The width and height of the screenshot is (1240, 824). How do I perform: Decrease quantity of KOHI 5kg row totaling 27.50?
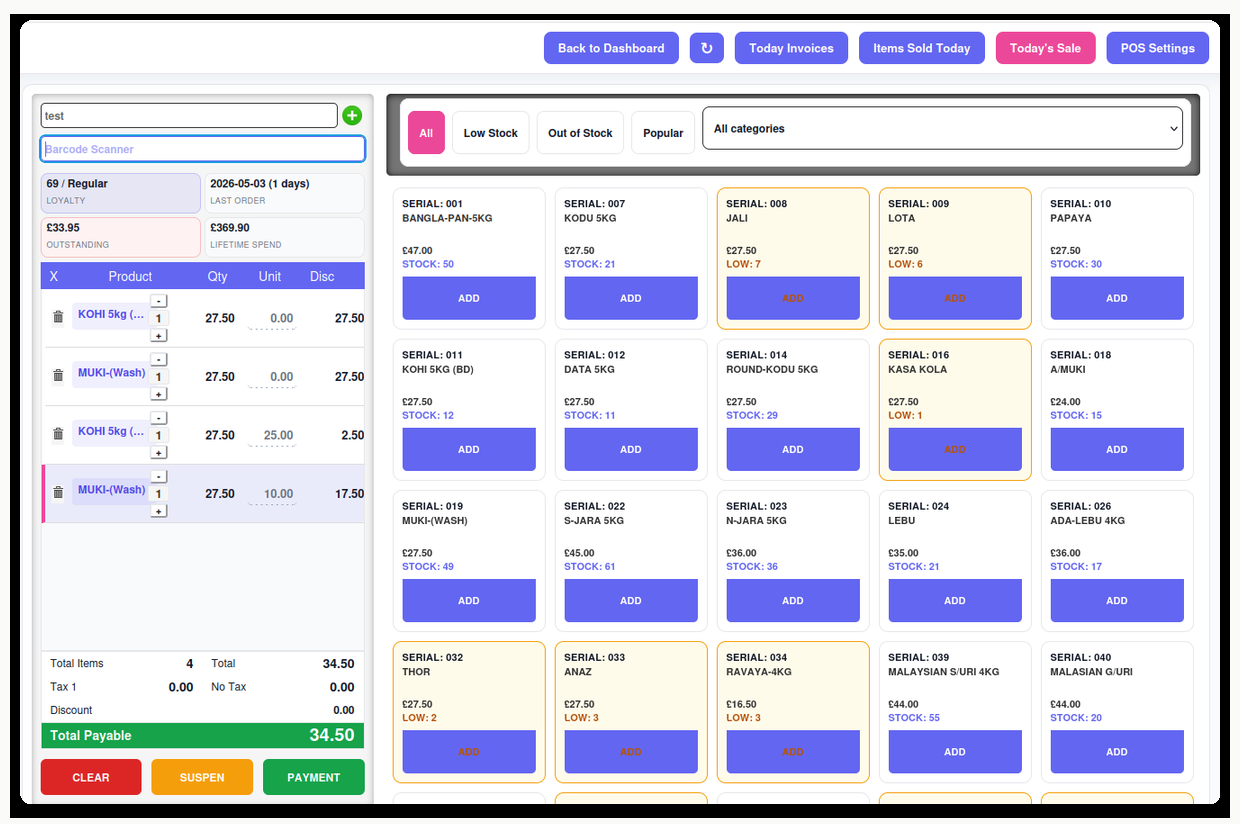tap(159, 301)
